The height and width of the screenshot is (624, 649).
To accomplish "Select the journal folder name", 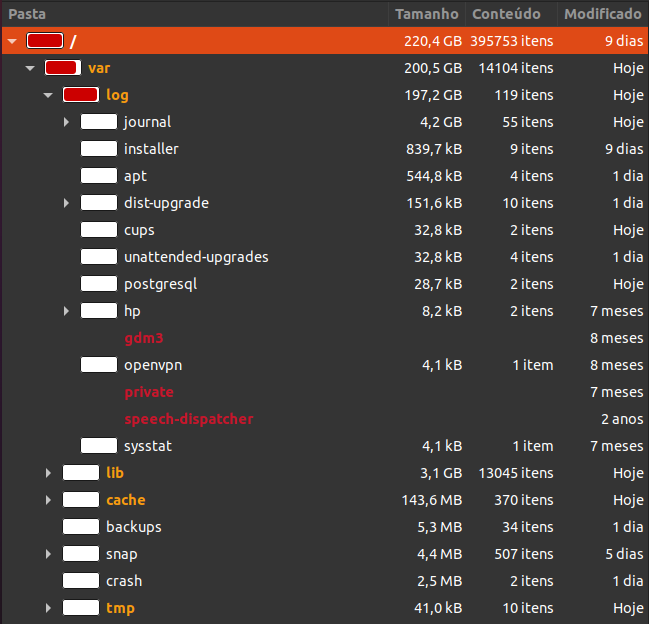I will coord(147,122).
